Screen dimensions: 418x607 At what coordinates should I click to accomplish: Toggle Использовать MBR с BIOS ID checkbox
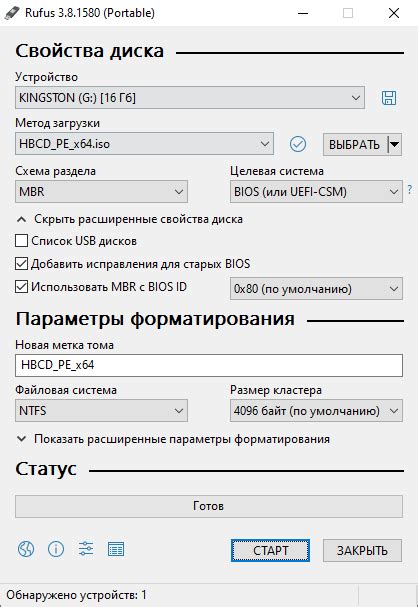pos(21,287)
